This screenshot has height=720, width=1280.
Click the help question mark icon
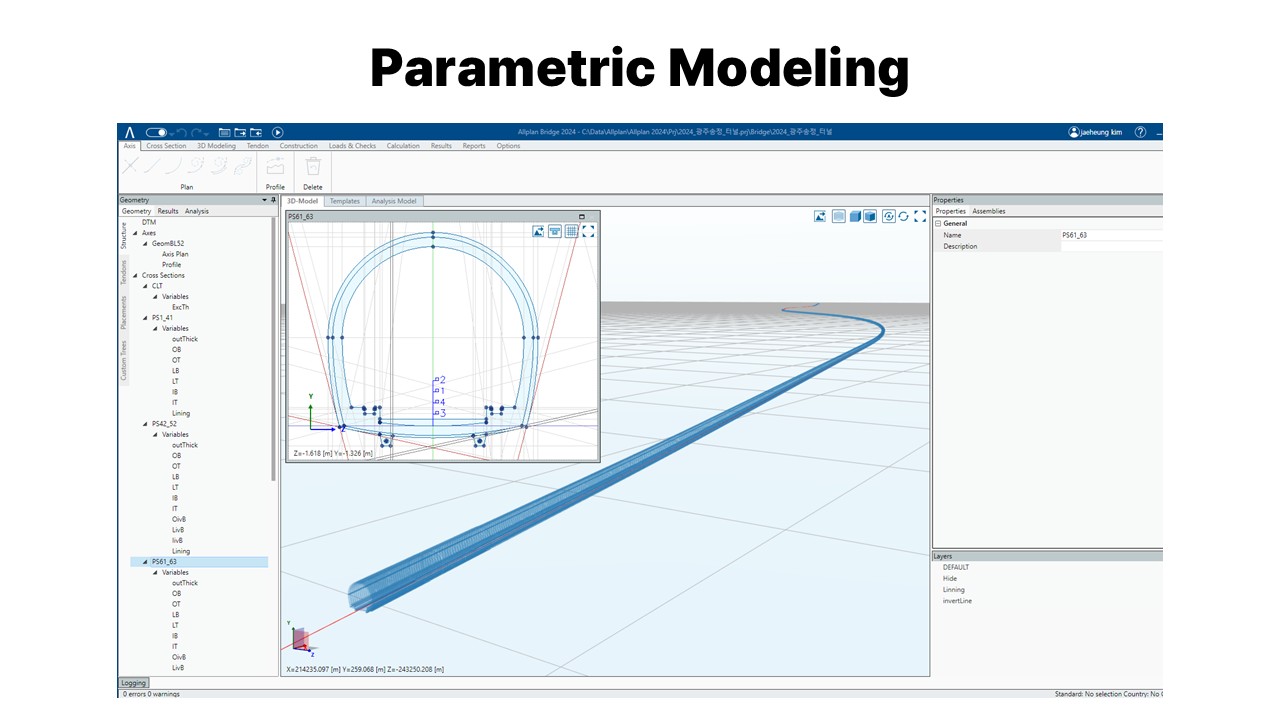[1140, 132]
